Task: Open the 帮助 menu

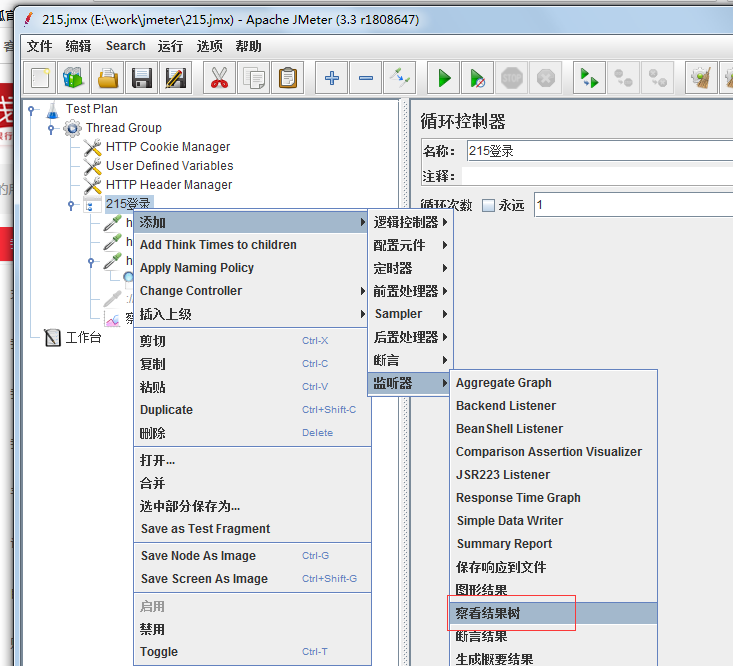Action: point(248,46)
